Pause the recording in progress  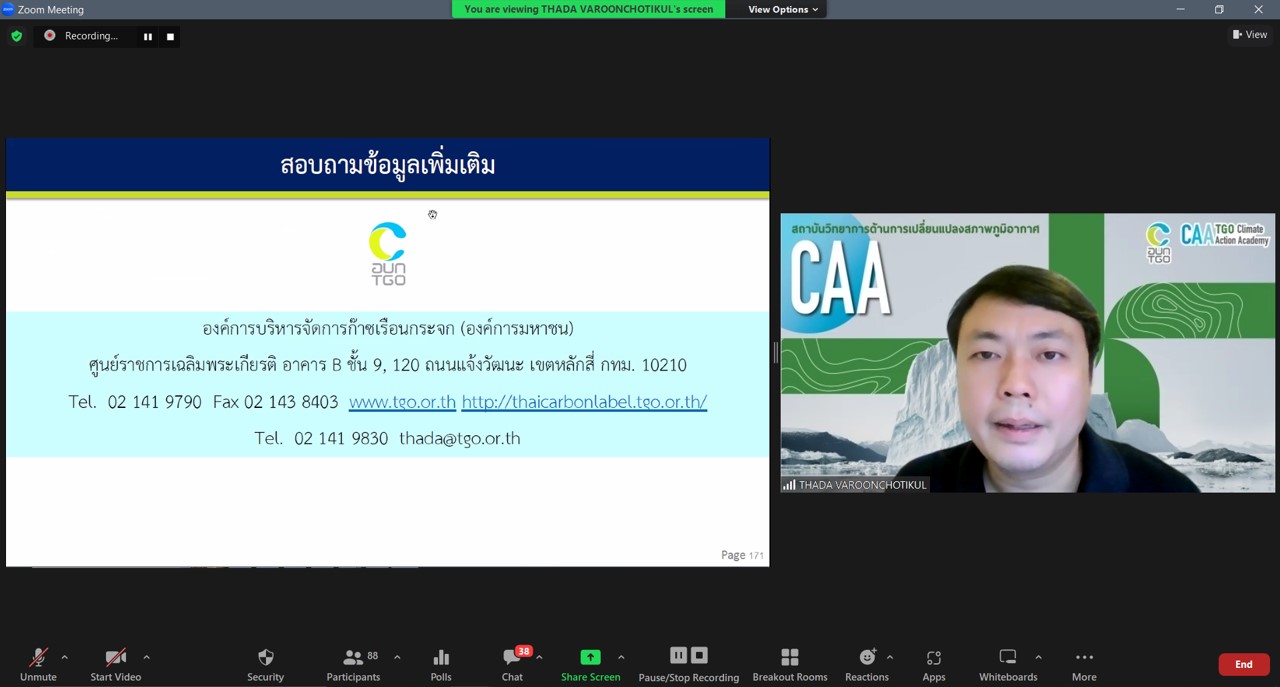click(x=147, y=36)
